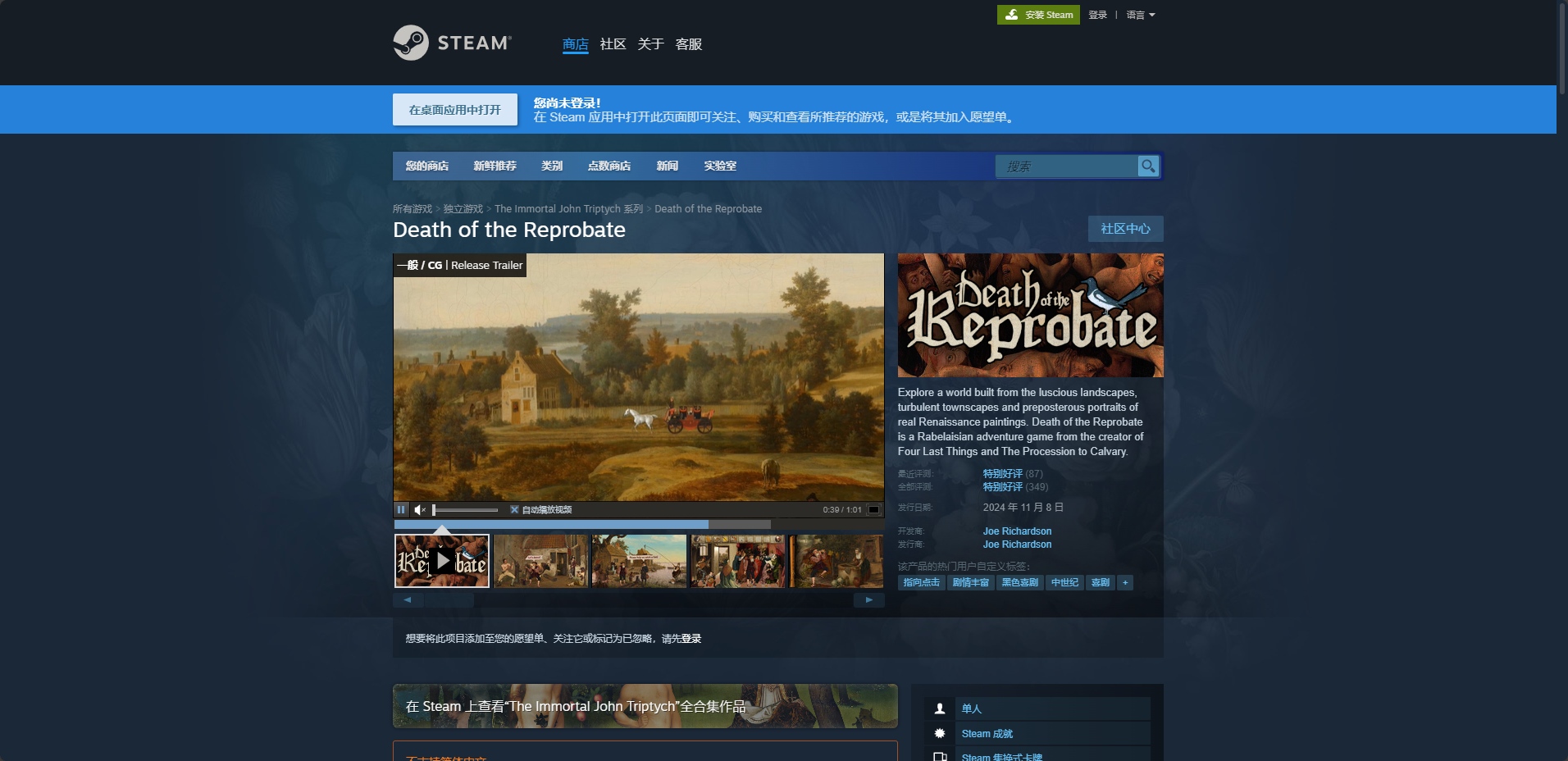Click the search magnifier icon
Screen dimensions: 1568x761
coord(1148,166)
